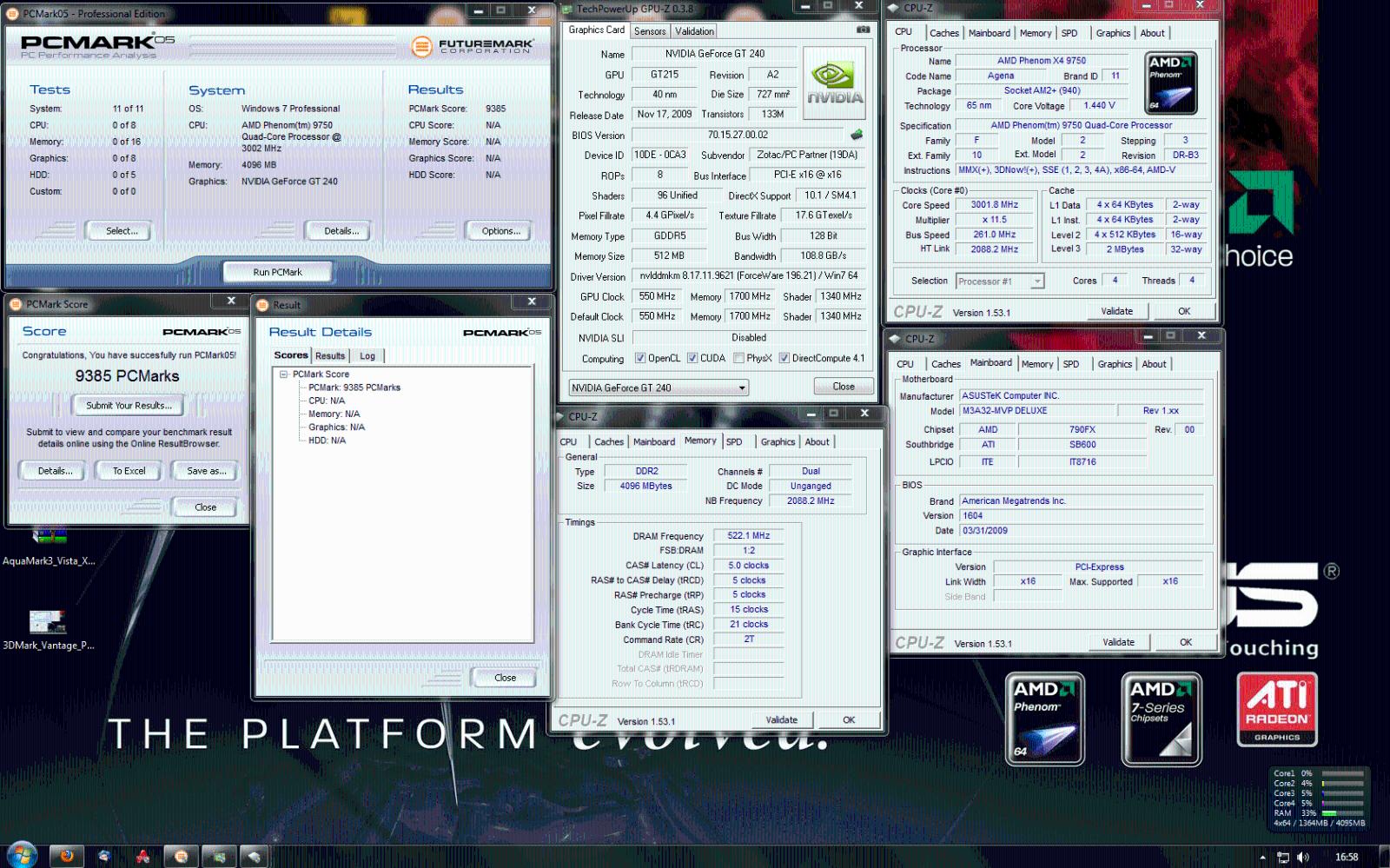Click the AMD Phenom logo in CPU-Z
This screenshot has height=868, width=1390.
(x=1171, y=83)
